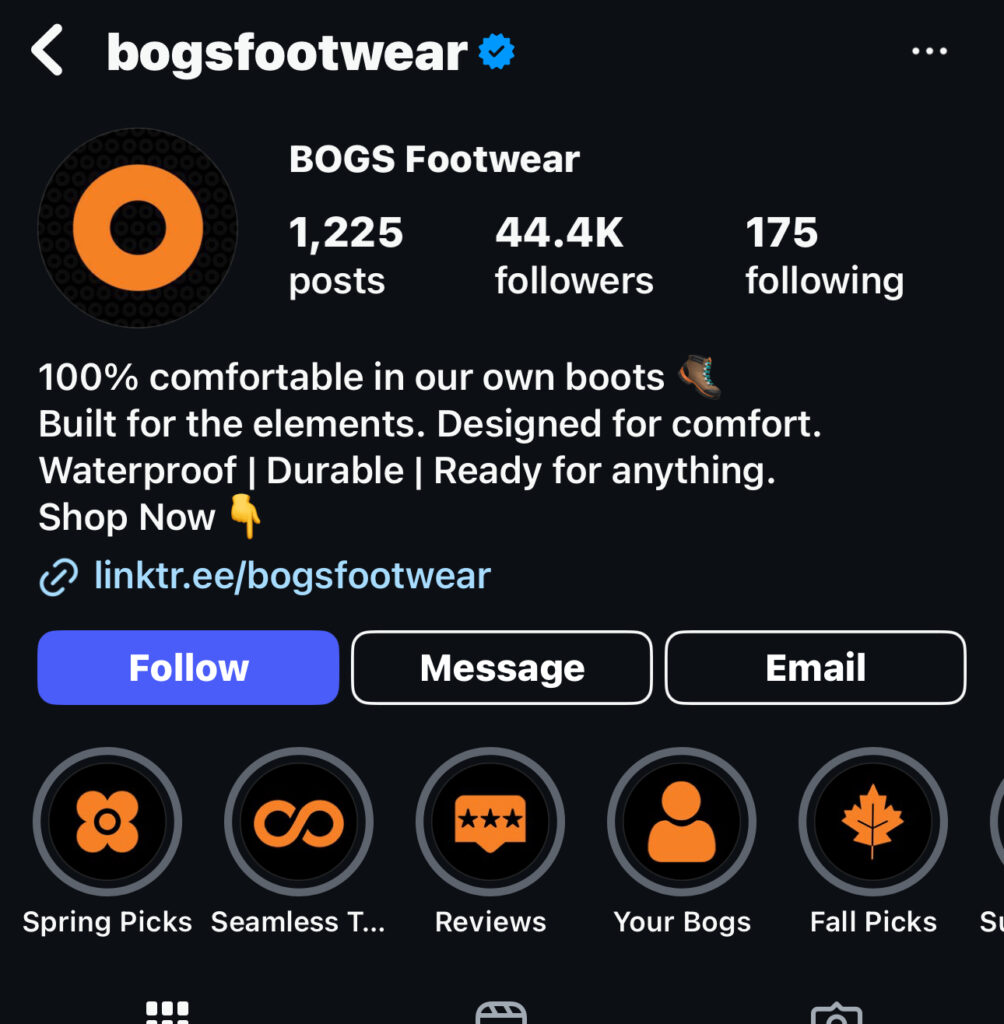Image resolution: width=1004 pixels, height=1024 pixels.
Task: Open the three-dot more options menu
Action: pyautogui.click(x=929, y=51)
